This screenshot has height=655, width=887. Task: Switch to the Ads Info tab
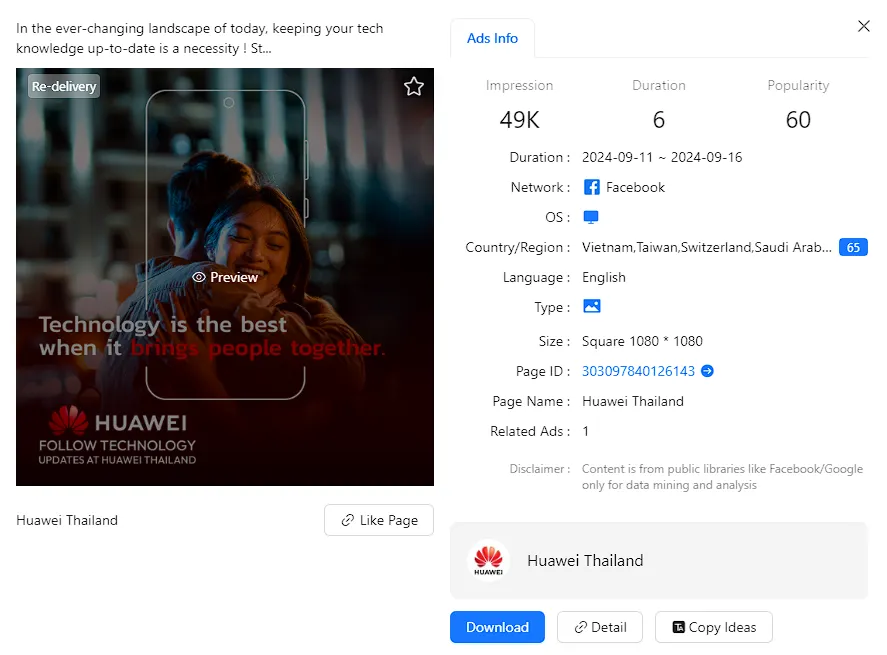click(x=492, y=38)
